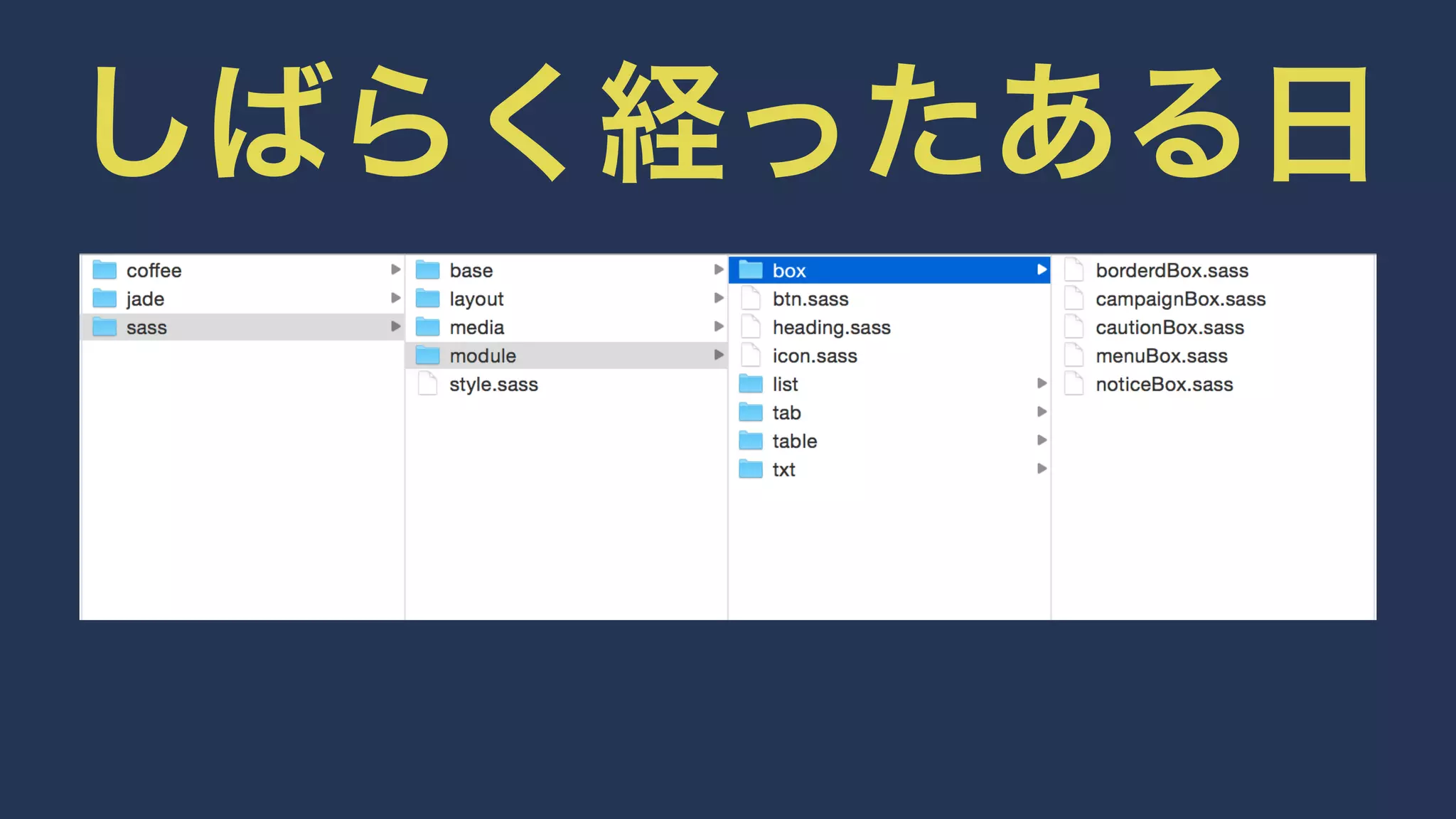The width and height of the screenshot is (1456, 819).
Task: Select the 'campaignBox.sass' file name
Action: point(1180,299)
